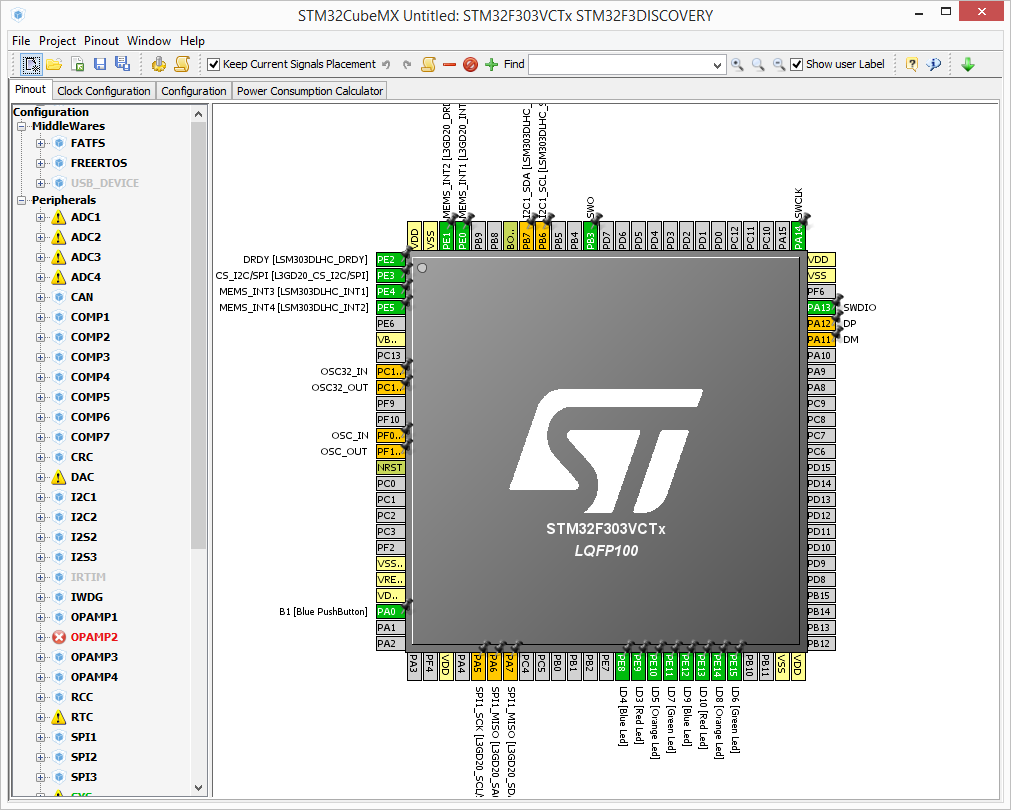Click the OPAMP2 red error icon
Image resolution: width=1011 pixels, height=810 pixels.
pyautogui.click(x=58, y=637)
